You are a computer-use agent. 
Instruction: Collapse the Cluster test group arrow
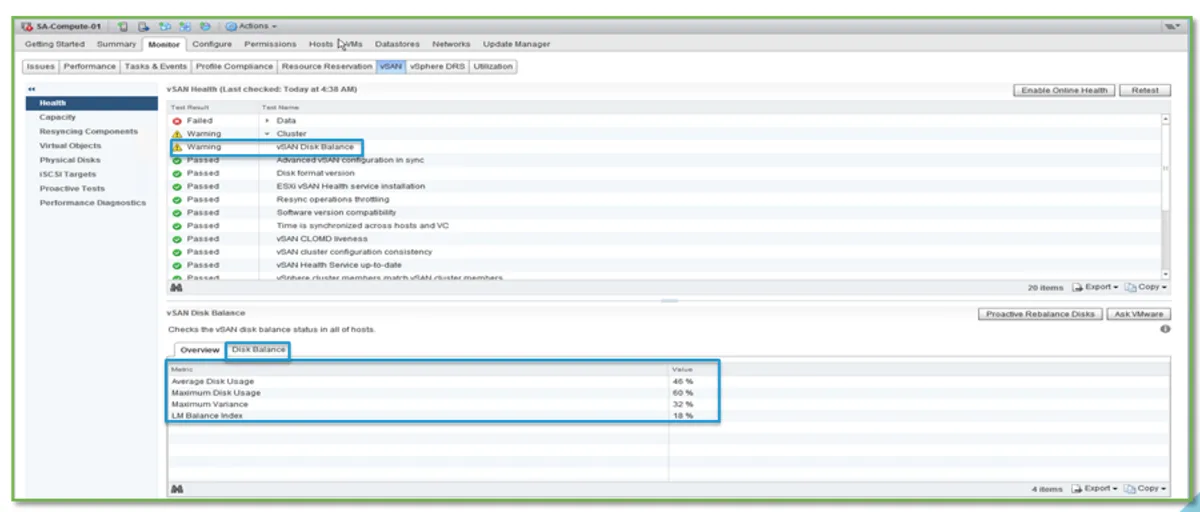pyautogui.click(x=267, y=133)
